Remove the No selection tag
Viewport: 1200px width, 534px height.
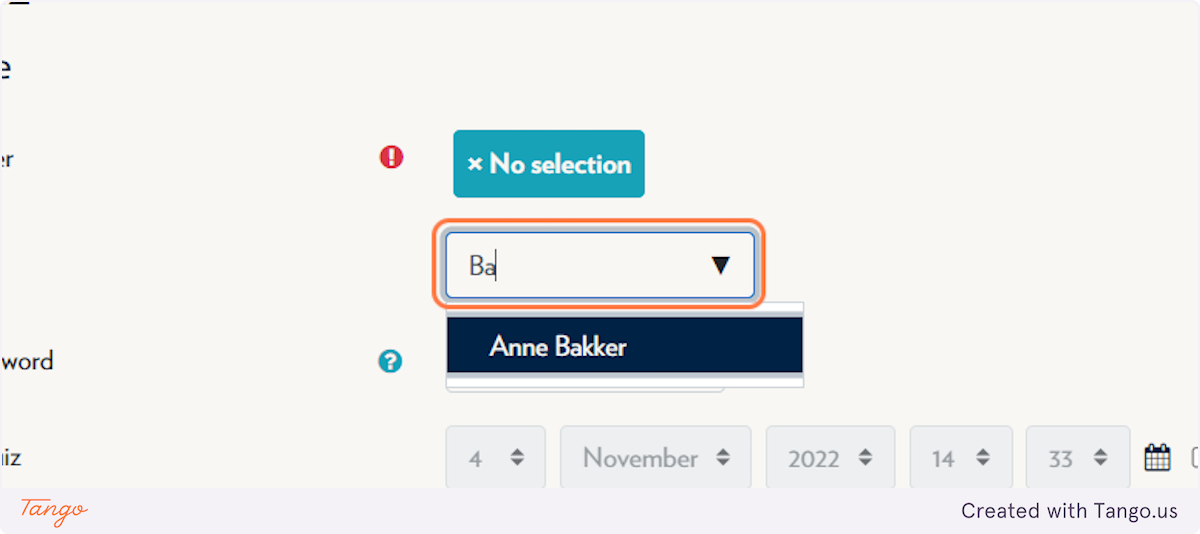coord(549,164)
